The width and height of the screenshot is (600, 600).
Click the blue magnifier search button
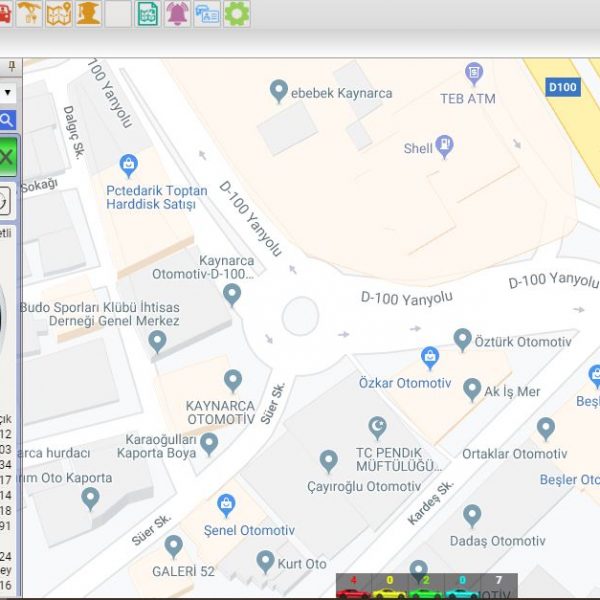click(x=7, y=120)
